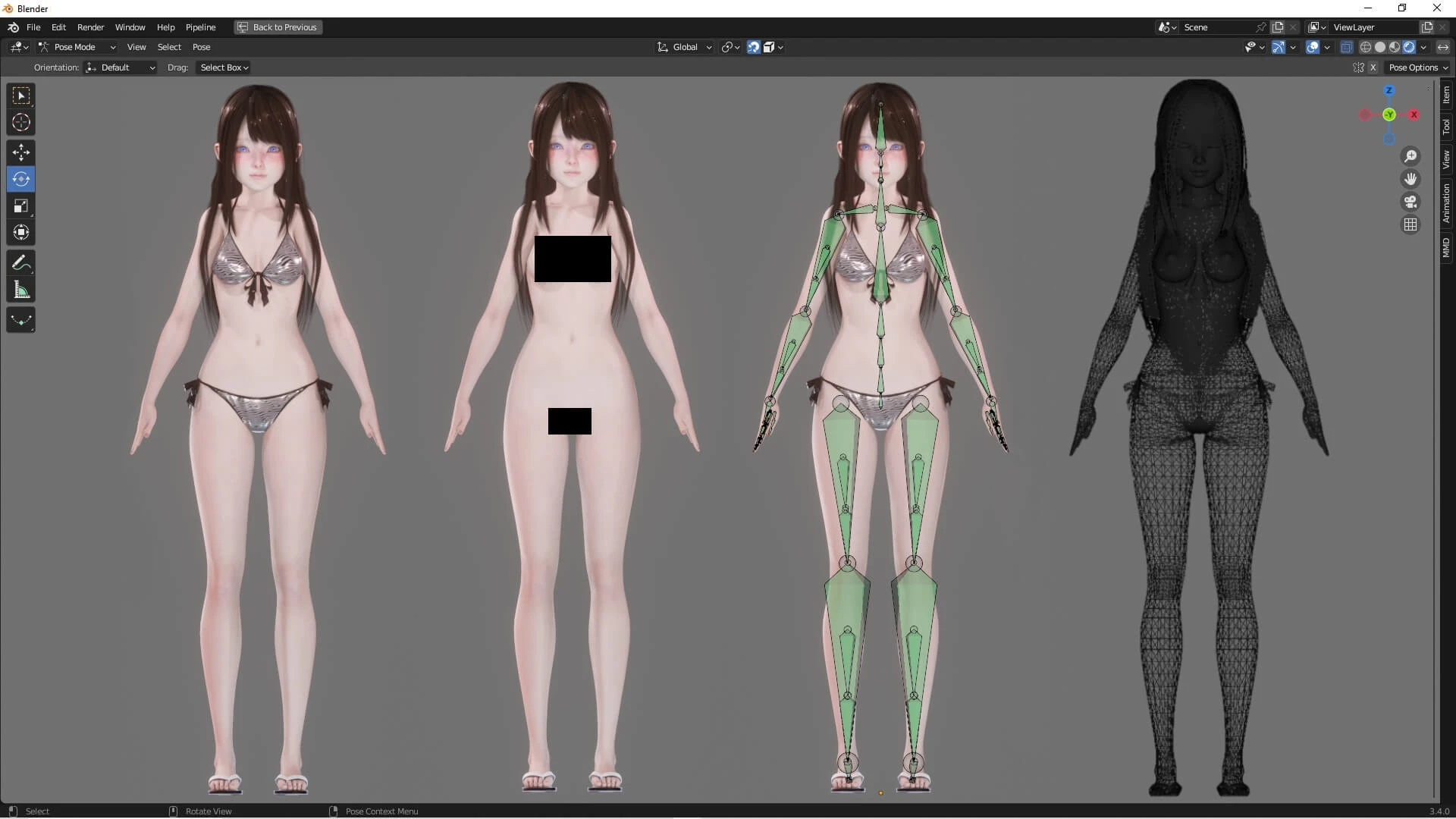Pick the Measure ruler tool
Screen dimensions: 1456x819
pos(21,290)
